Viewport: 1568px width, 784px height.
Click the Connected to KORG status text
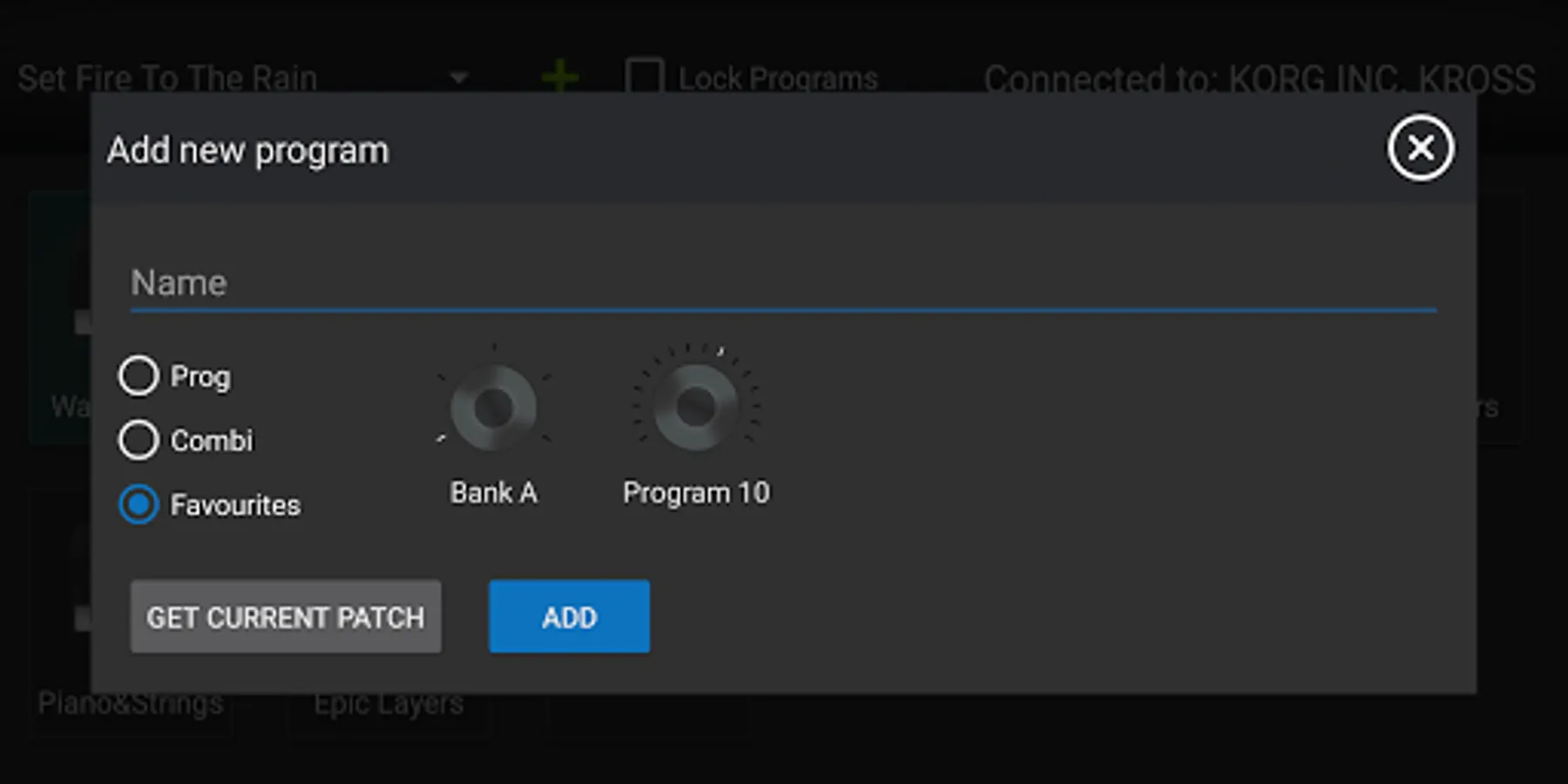coord(1260,79)
